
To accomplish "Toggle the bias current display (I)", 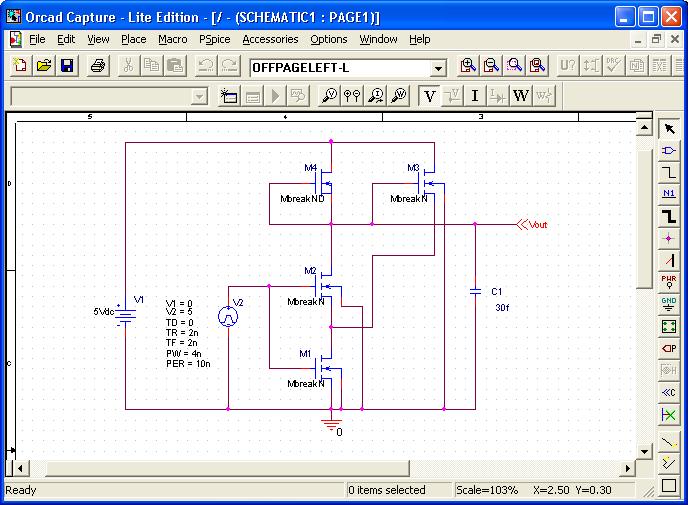I will click(475, 96).
